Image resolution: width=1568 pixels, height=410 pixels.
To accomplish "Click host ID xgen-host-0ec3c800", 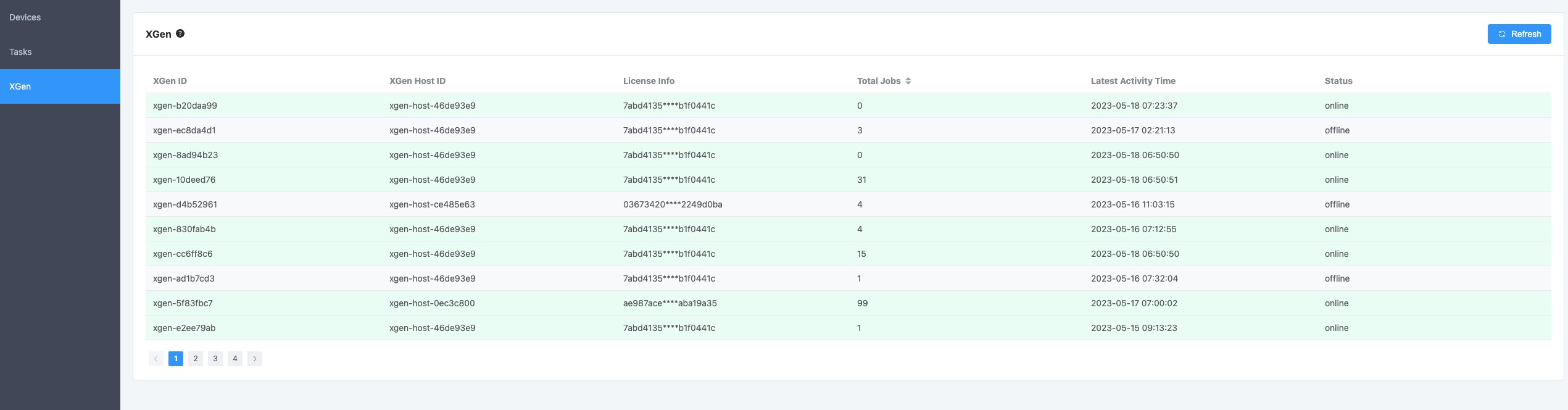I will (432, 303).
